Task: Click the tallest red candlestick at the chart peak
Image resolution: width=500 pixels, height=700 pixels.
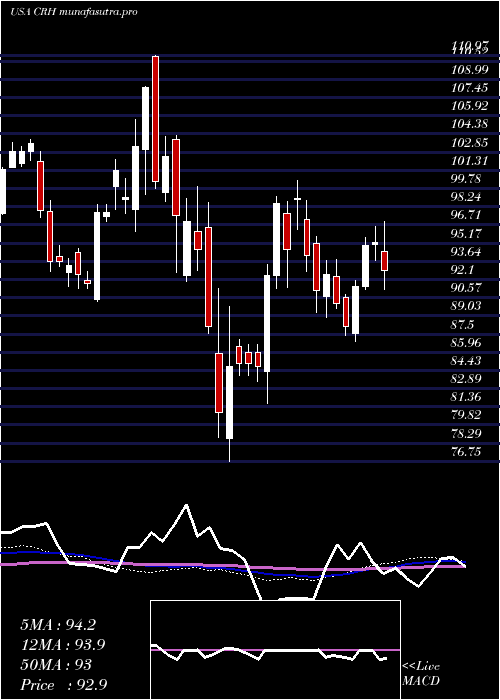Action: click(155, 119)
